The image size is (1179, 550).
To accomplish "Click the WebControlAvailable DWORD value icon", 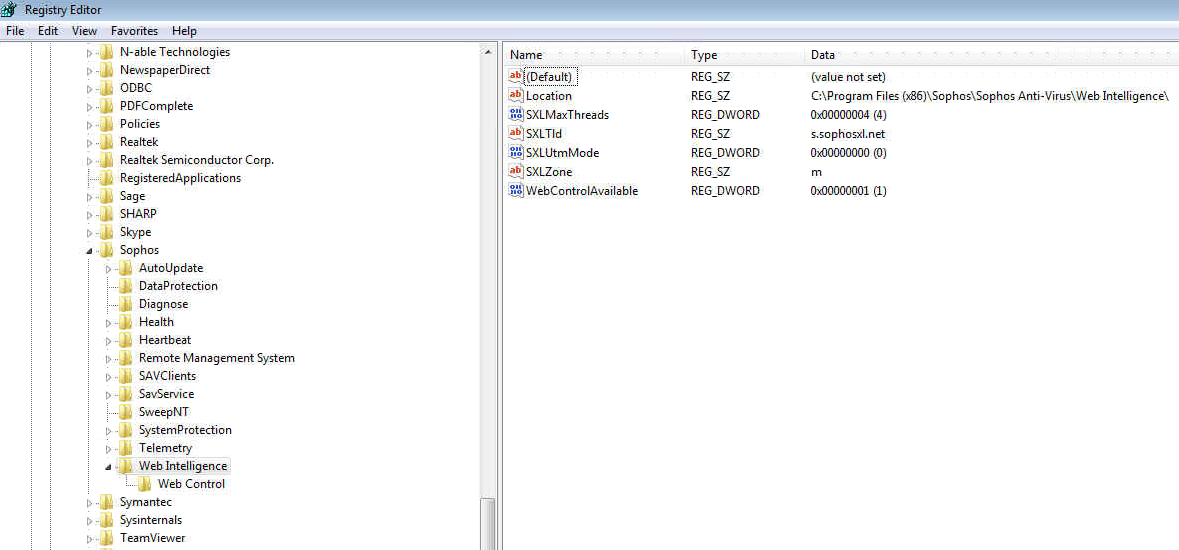I will pos(516,190).
